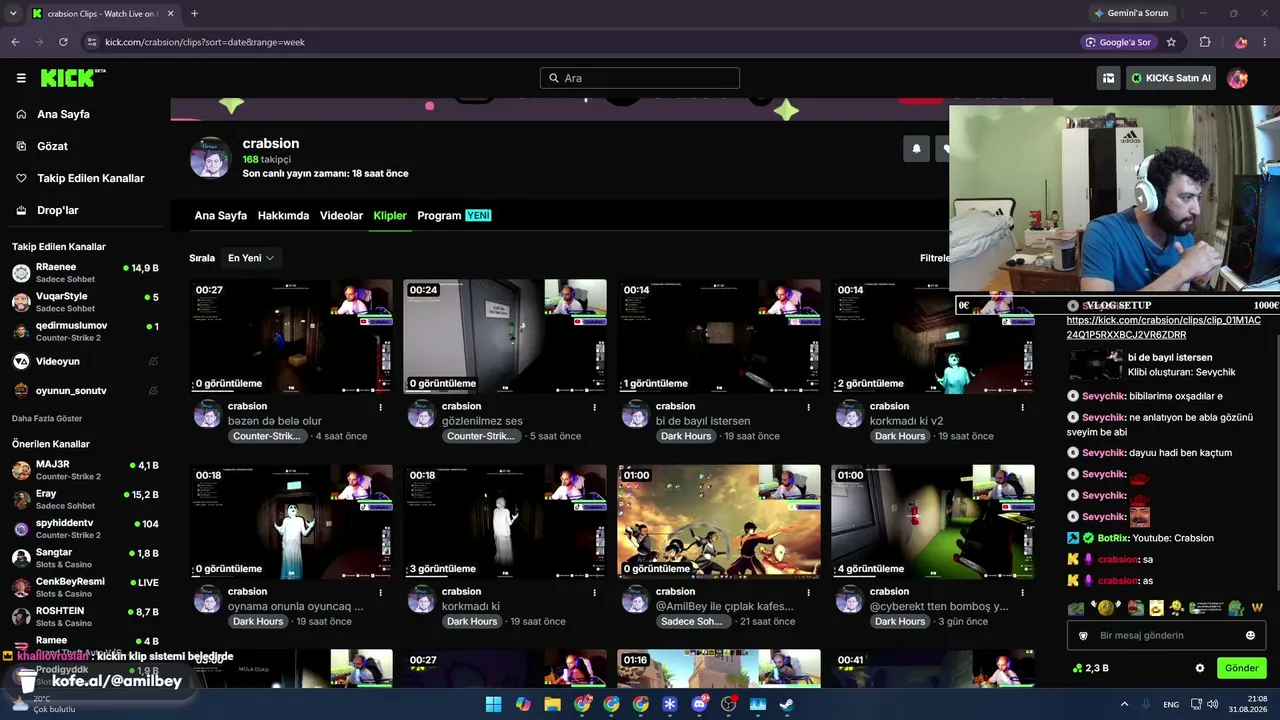Image resolution: width=1280 pixels, height=720 pixels.
Task: Open CenkBeyResmi LIVE channel in sidebar
Action: pos(85,587)
